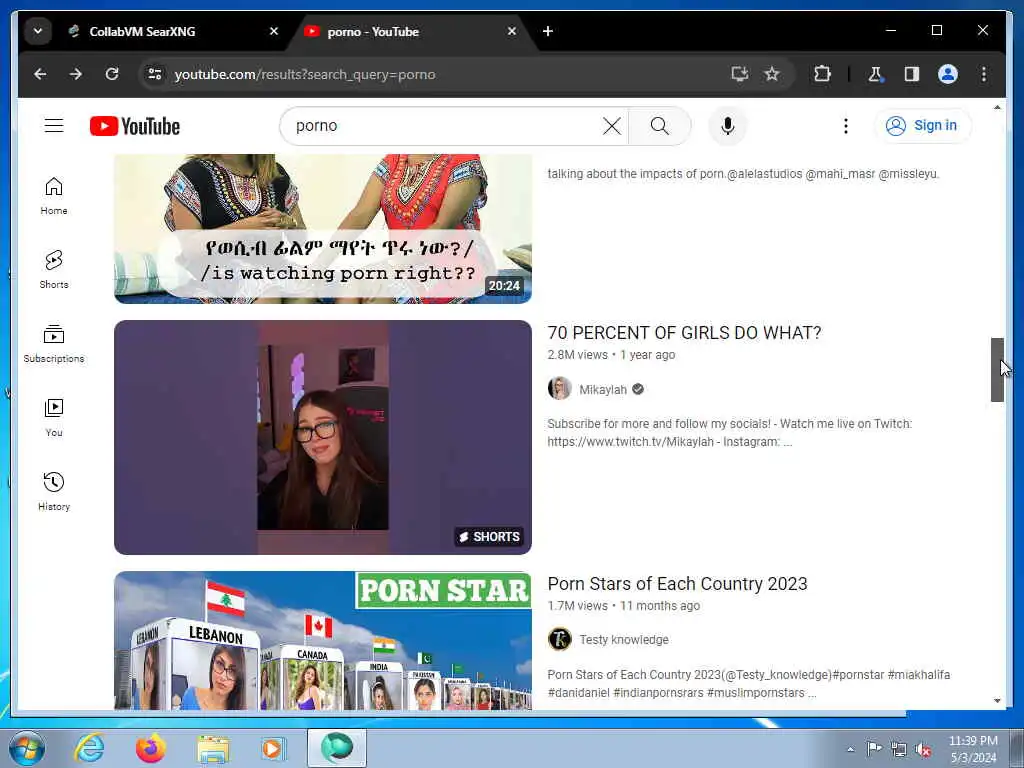
Task: Clear the search box with X
Action: click(611, 126)
